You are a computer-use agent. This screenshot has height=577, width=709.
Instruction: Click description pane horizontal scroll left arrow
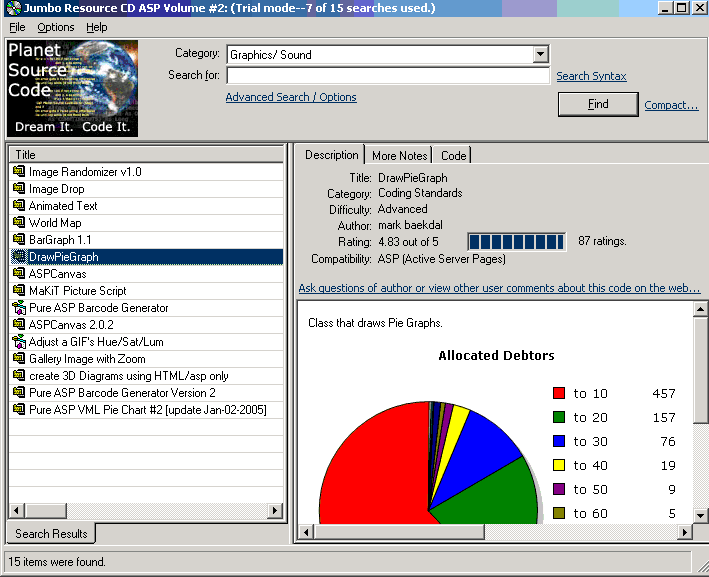pyautogui.click(x=306, y=532)
